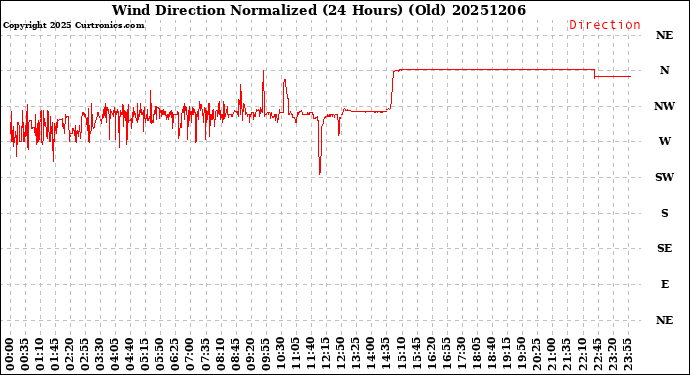The image size is (690, 375).
Task: Click the NW direction axis label
Action: coord(664,106)
